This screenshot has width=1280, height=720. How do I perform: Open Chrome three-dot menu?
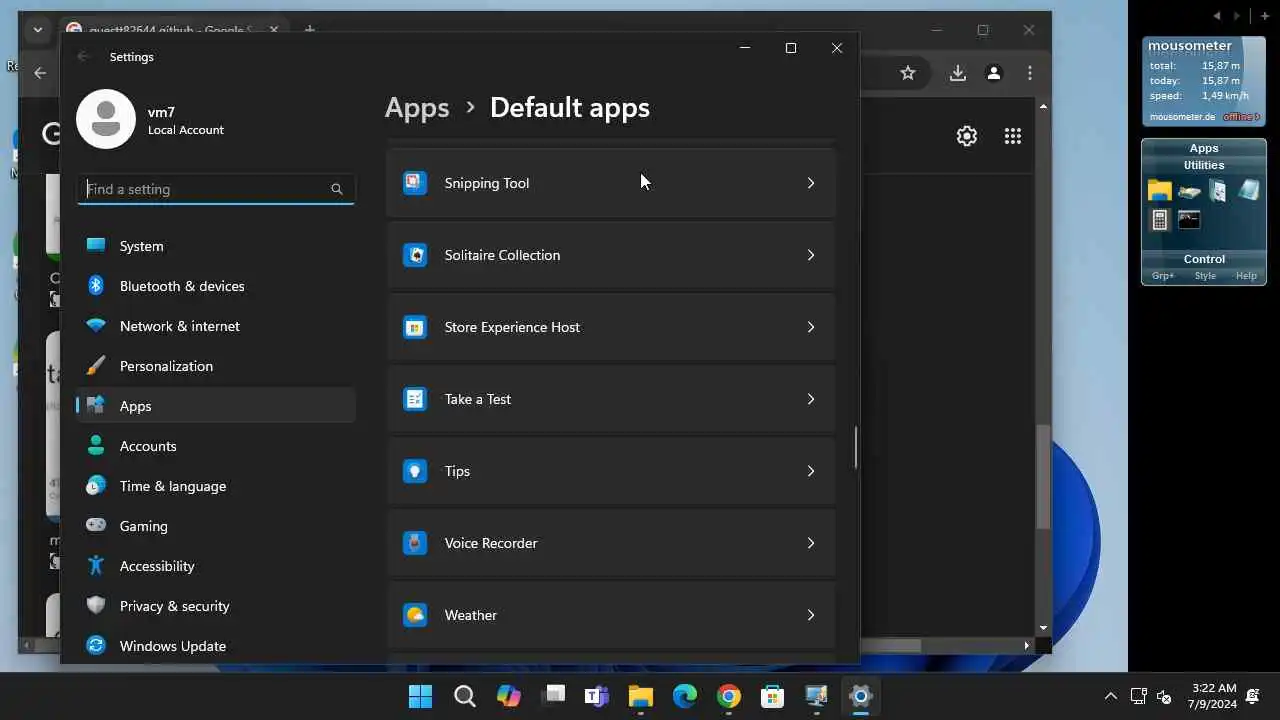pos(1030,73)
